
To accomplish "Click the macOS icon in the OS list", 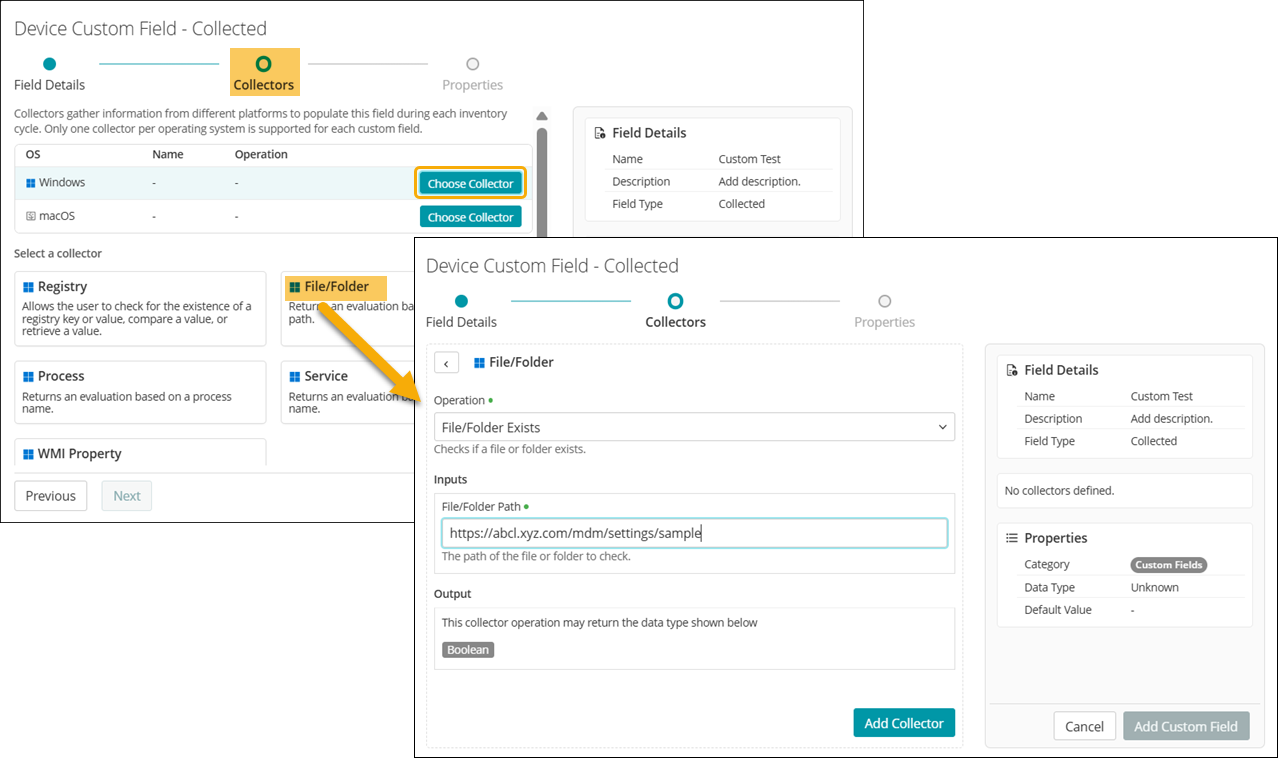I will tap(31, 216).
